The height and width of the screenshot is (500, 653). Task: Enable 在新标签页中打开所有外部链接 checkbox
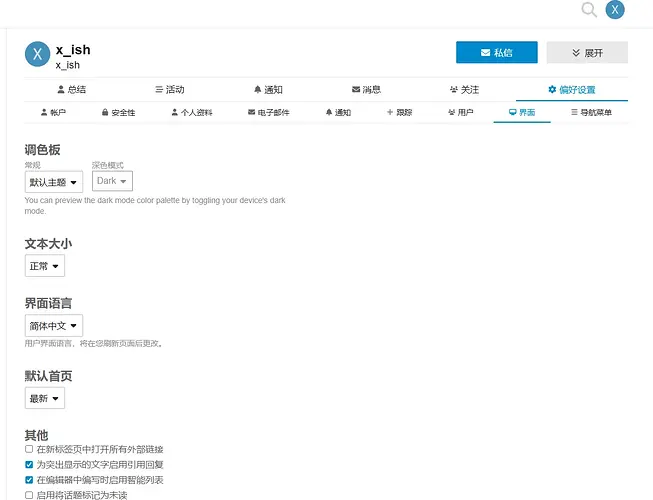(29, 450)
